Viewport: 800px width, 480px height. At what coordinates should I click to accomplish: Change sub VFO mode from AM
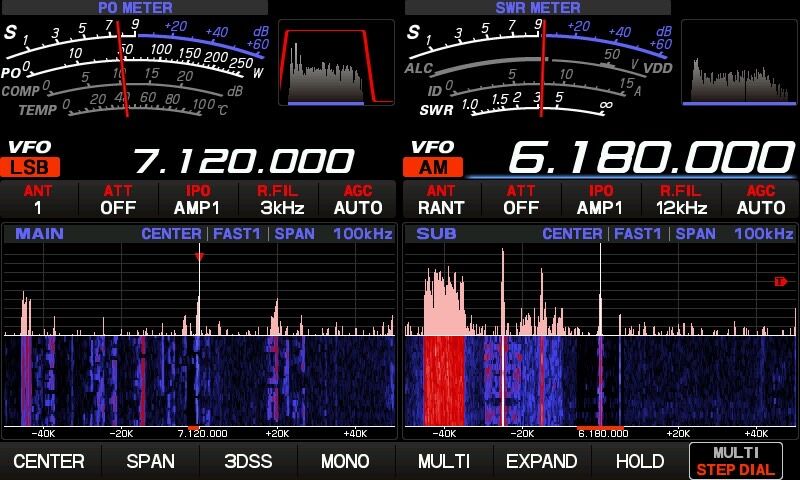(x=433, y=167)
